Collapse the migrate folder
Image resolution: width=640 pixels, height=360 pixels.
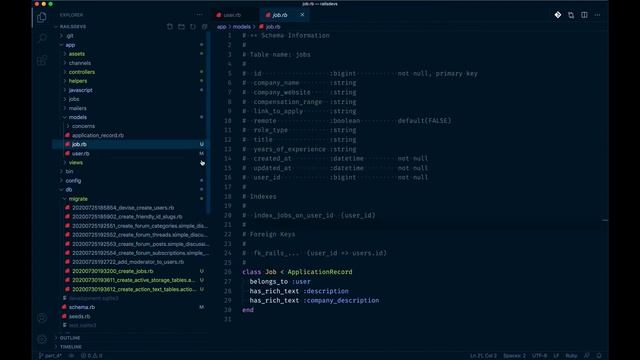[78, 199]
